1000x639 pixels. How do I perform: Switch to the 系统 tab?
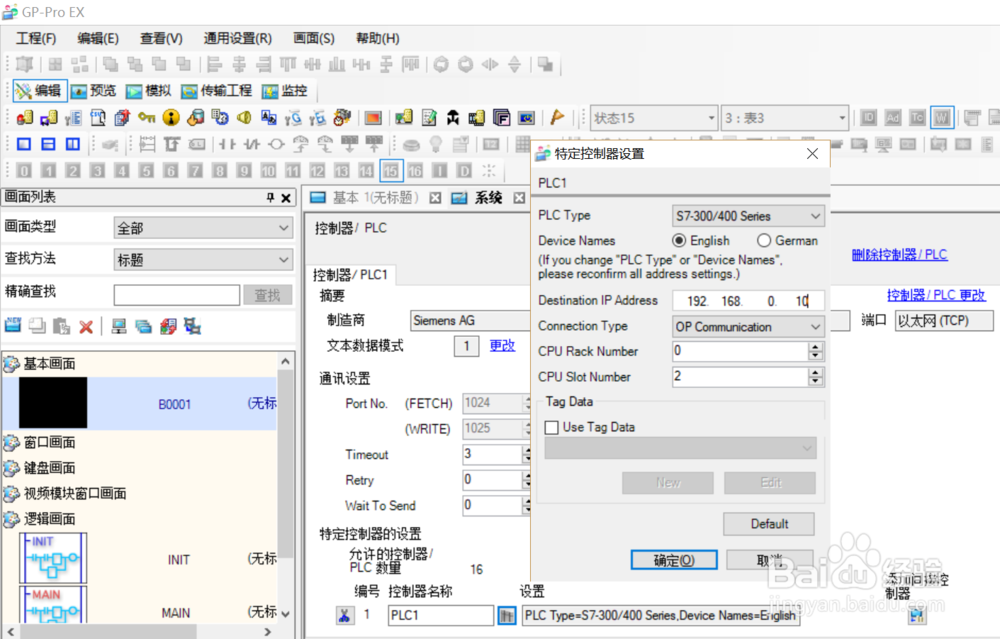[488, 198]
